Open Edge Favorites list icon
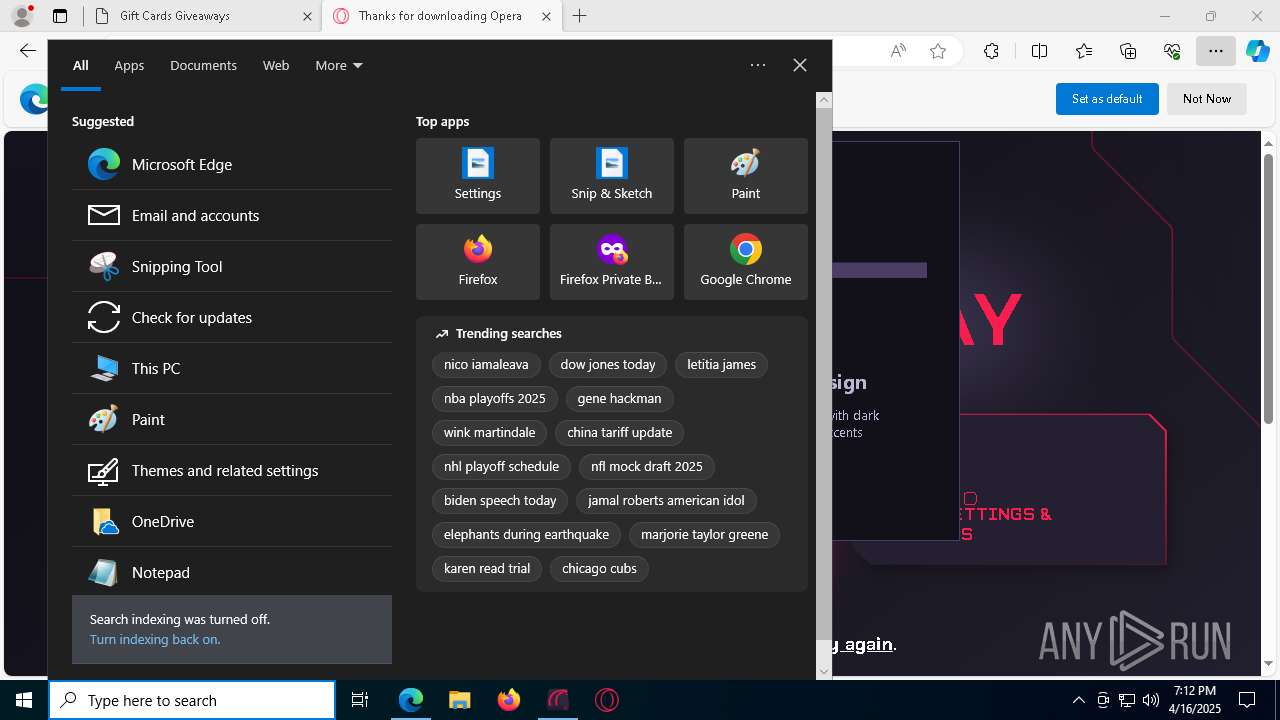This screenshot has width=1280, height=720. click(x=1084, y=51)
